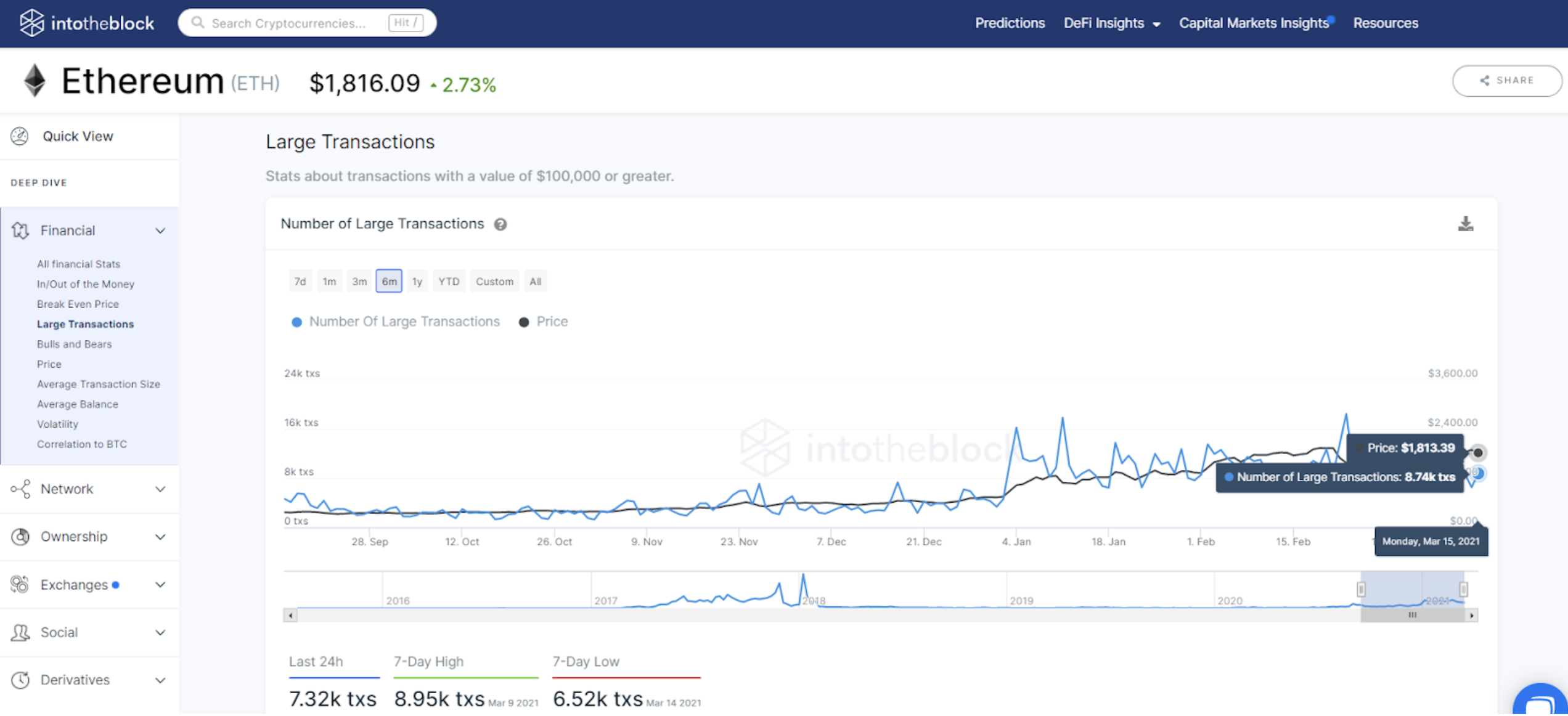This screenshot has height=716, width=1568.
Task: Click the right handle of the navigator range
Action: coord(1463,590)
